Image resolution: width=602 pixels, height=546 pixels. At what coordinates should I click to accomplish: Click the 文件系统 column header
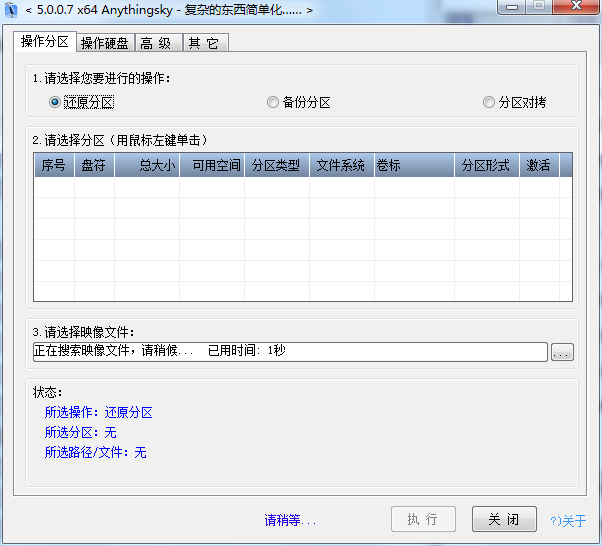click(341, 165)
